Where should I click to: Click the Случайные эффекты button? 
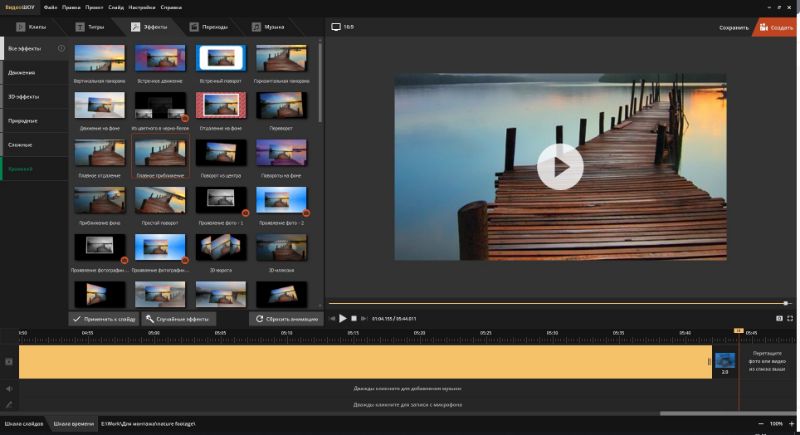coord(178,319)
